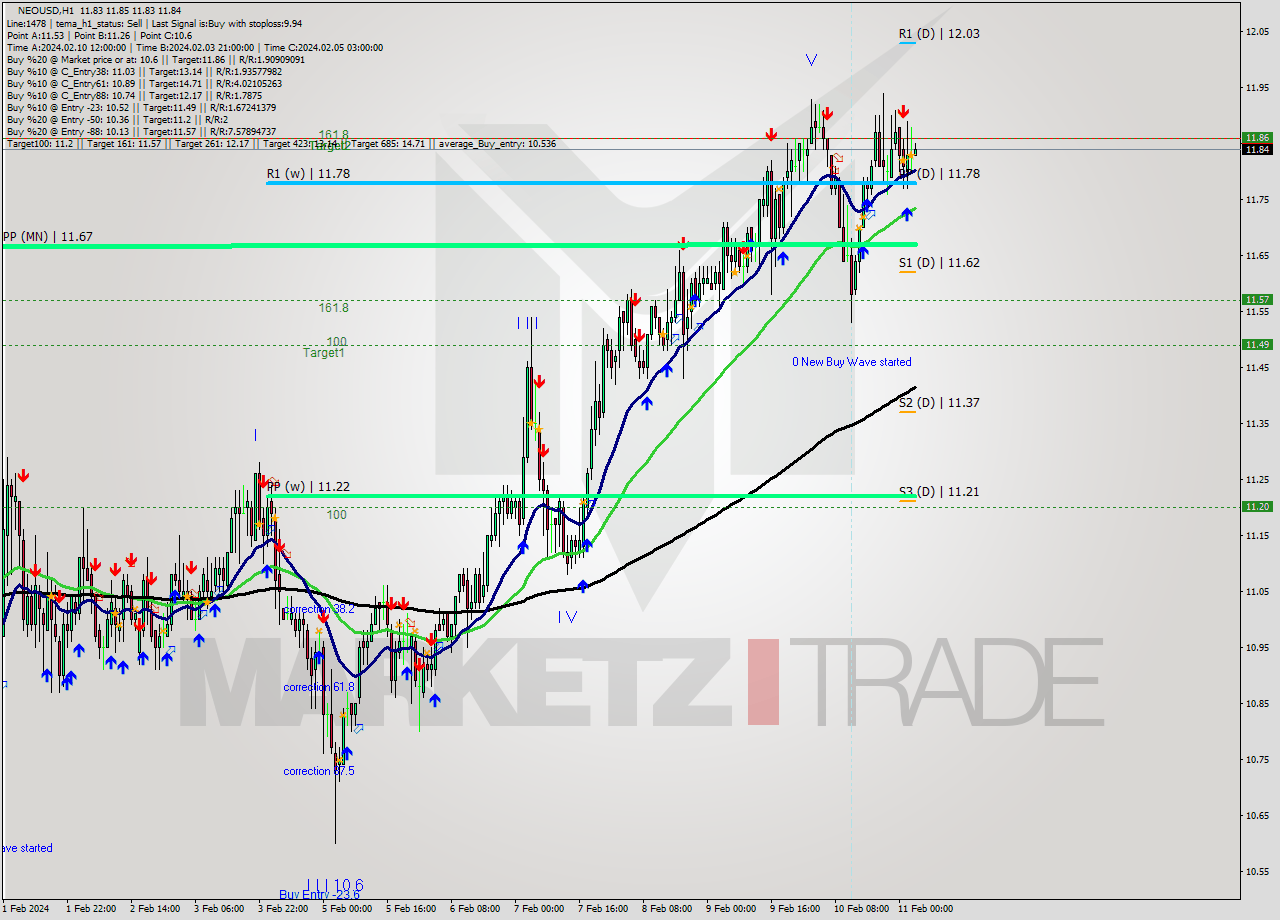Click the '1 Feb 2024' date axis label
This screenshot has width=1280, height=920.
pyautogui.click(x=25, y=909)
